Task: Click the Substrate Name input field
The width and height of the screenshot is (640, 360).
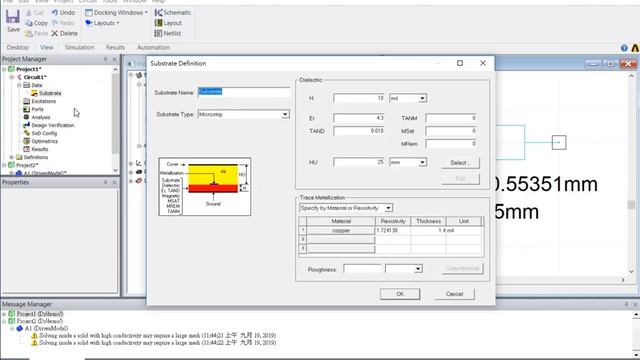Action: tap(244, 92)
